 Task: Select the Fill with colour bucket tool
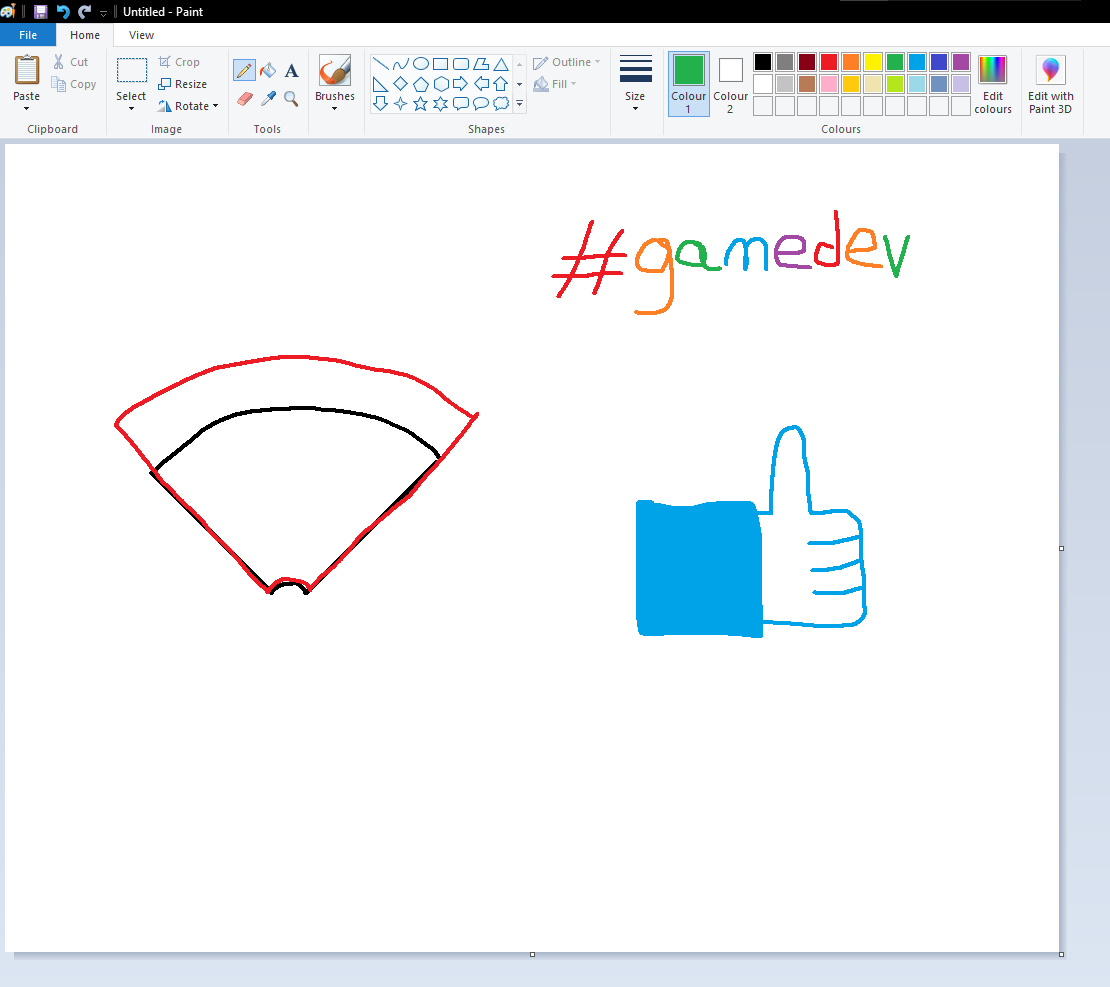(x=268, y=70)
